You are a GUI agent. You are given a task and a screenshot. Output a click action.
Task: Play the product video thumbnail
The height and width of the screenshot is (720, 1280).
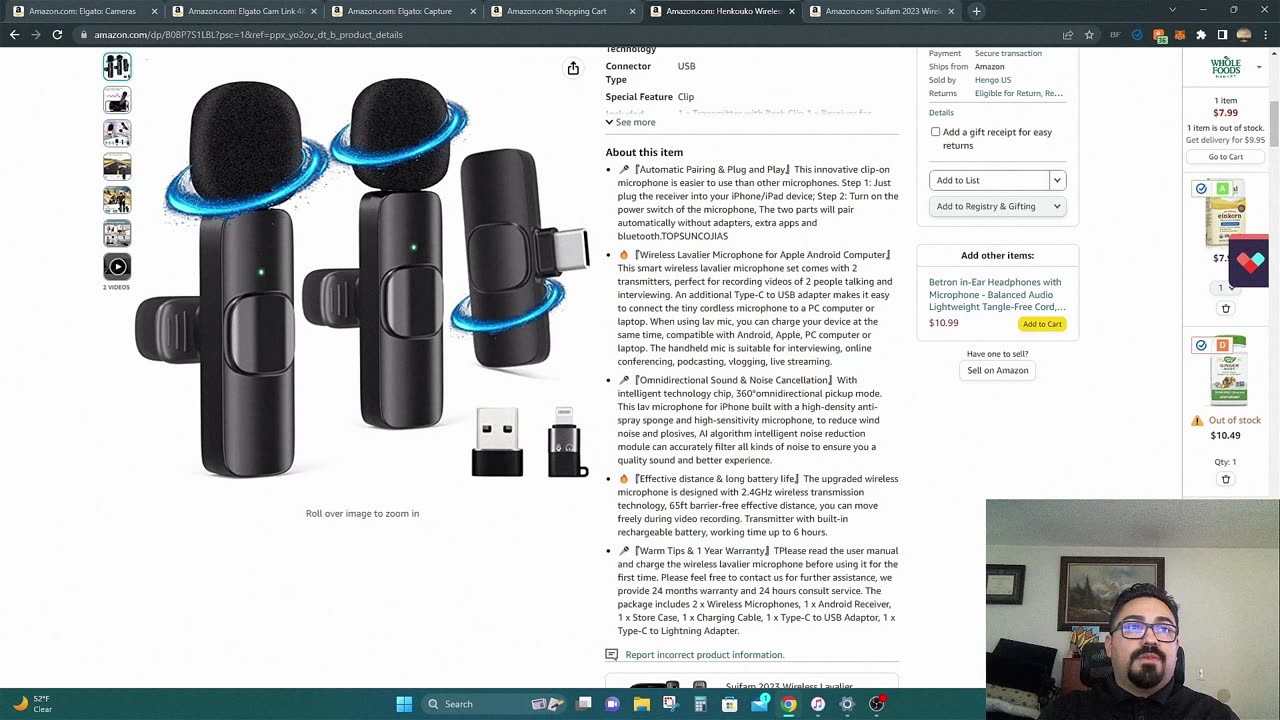[117, 267]
